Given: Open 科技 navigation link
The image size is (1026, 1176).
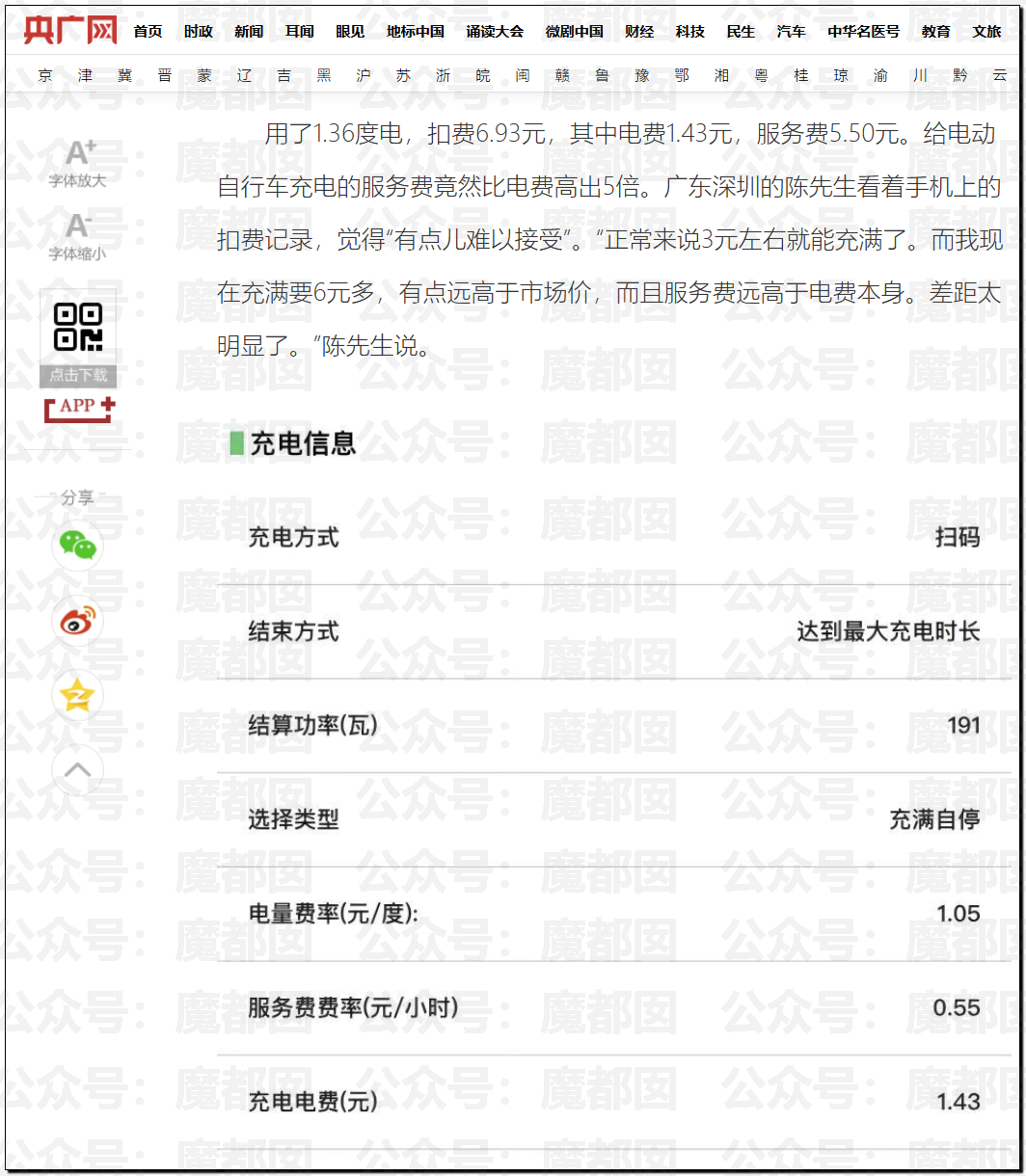Looking at the screenshot, I should (690, 32).
